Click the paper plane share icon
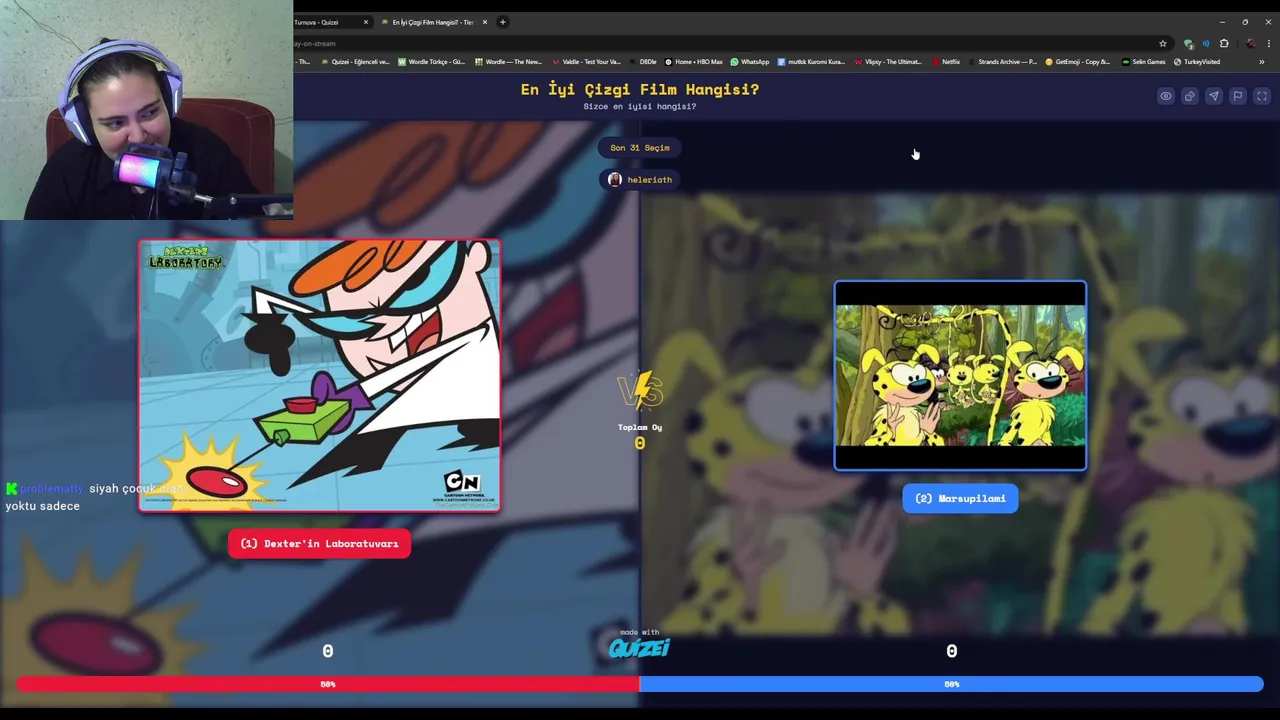The image size is (1280, 720). pos(1214,96)
